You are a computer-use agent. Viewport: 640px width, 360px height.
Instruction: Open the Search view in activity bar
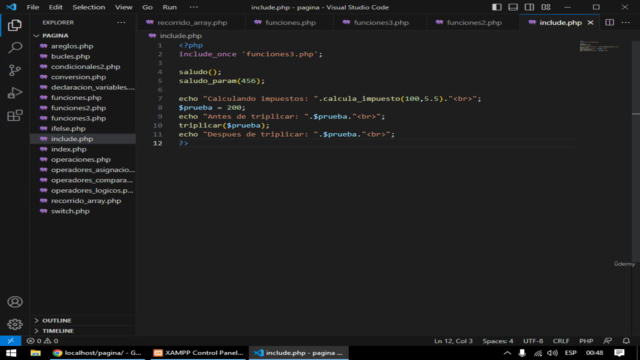[x=15, y=48]
